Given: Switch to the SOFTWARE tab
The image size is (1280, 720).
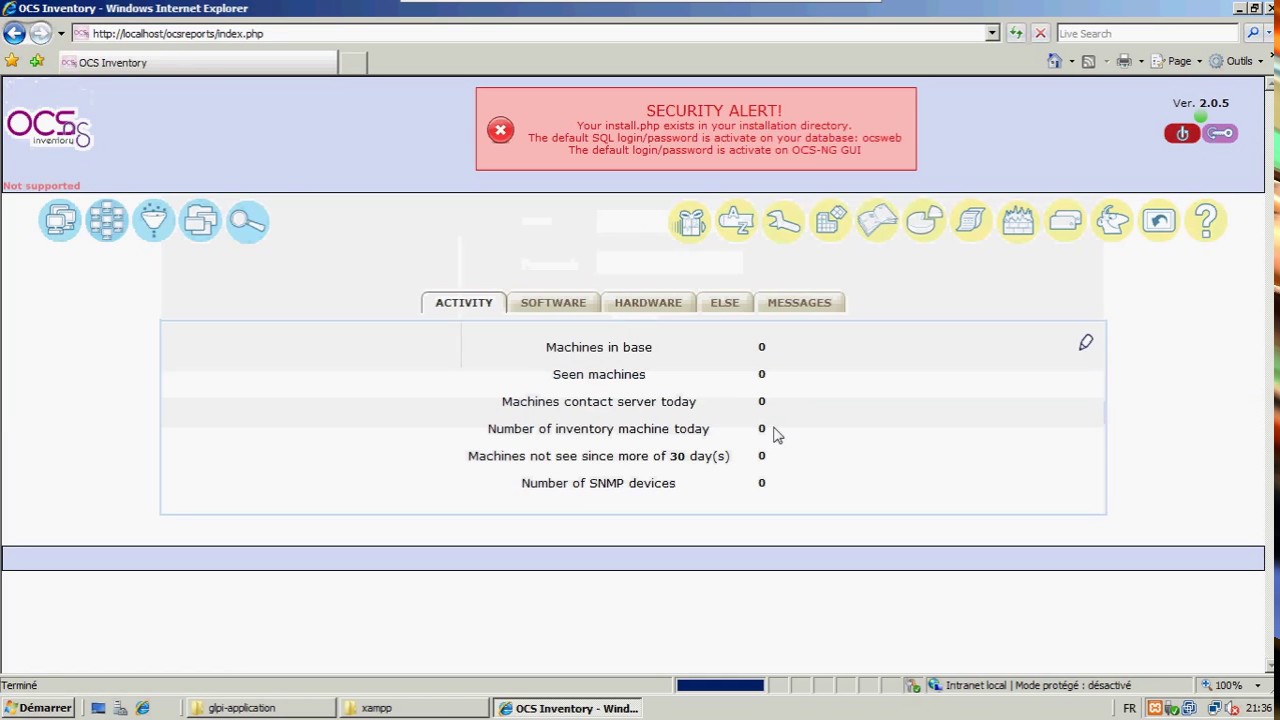Looking at the screenshot, I should click(x=553, y=303).
